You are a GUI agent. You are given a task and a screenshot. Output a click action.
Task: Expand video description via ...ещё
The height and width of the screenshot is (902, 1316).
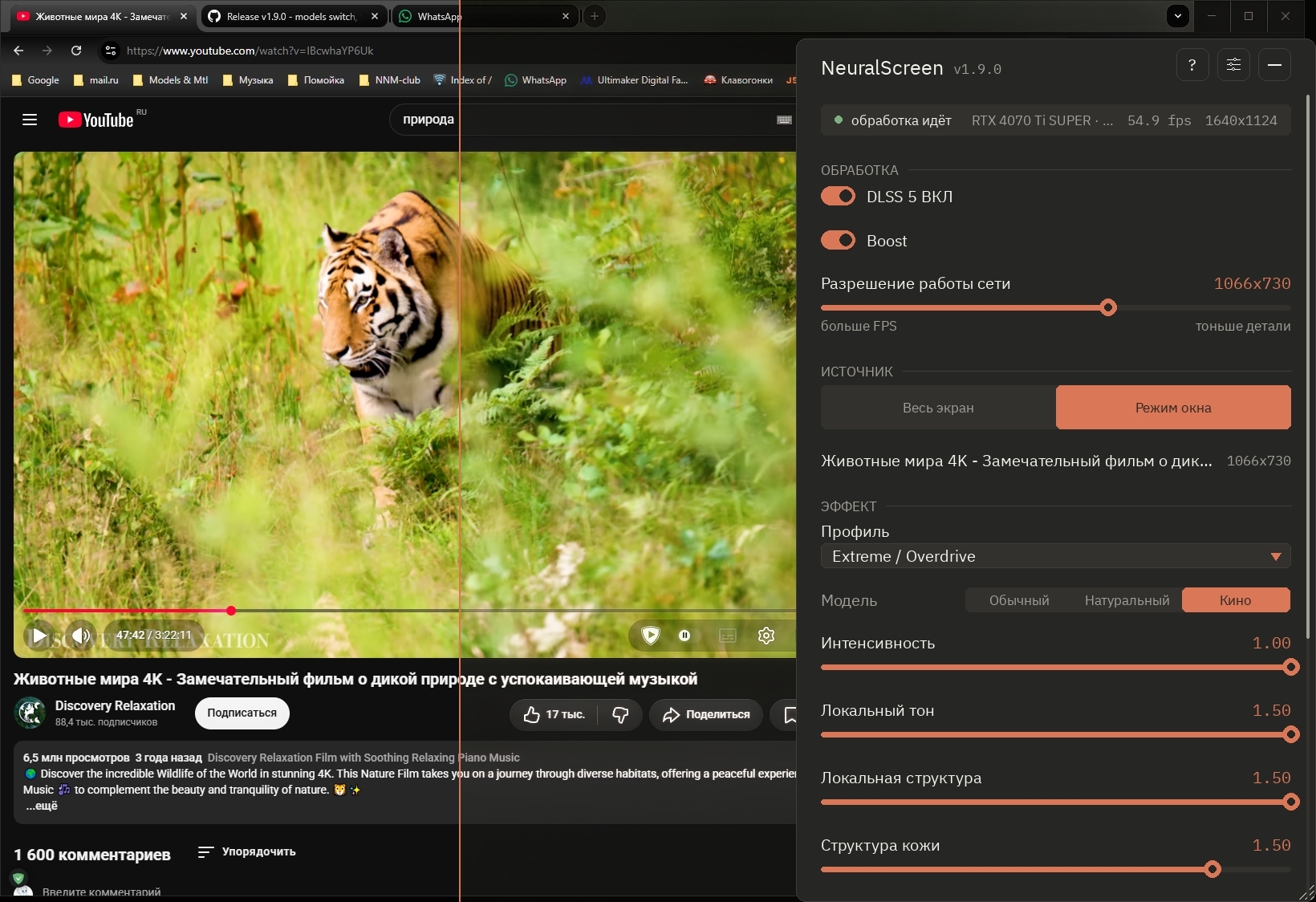pyautogui.click(x=42, y=806)
